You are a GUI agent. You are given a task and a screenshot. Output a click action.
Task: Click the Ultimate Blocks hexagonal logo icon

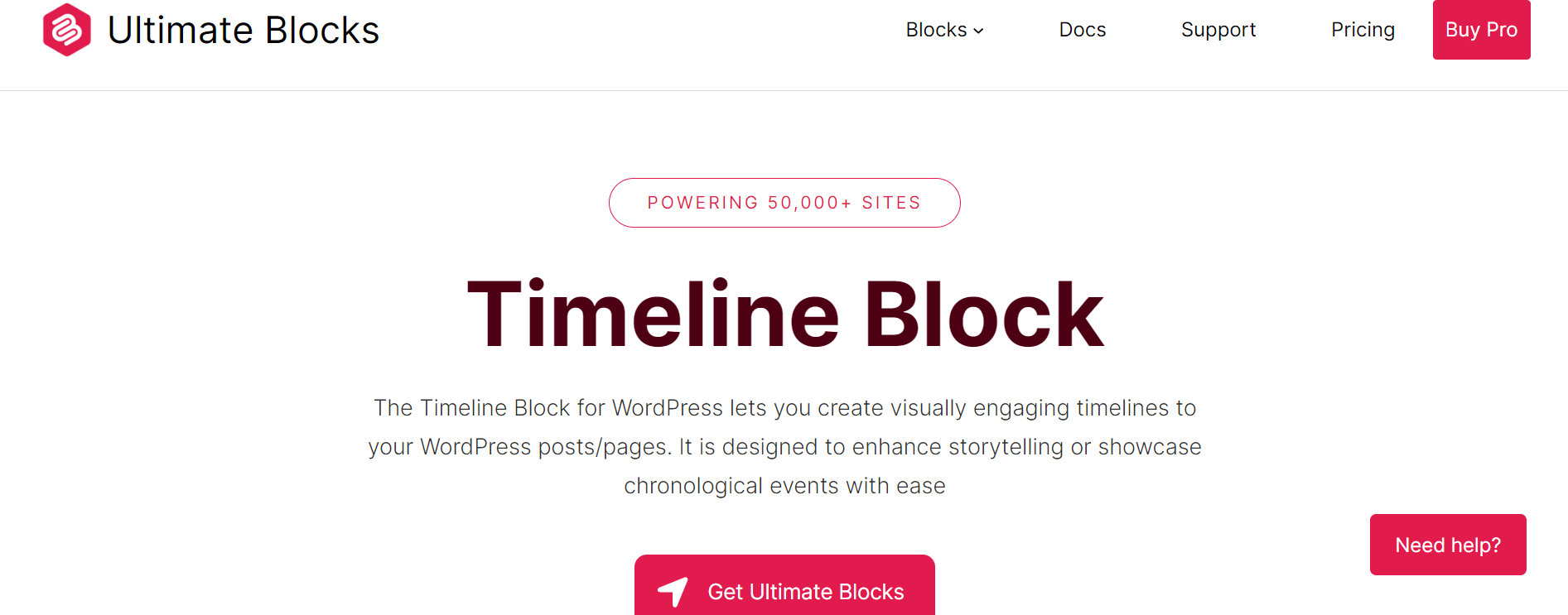click(66, 29)
